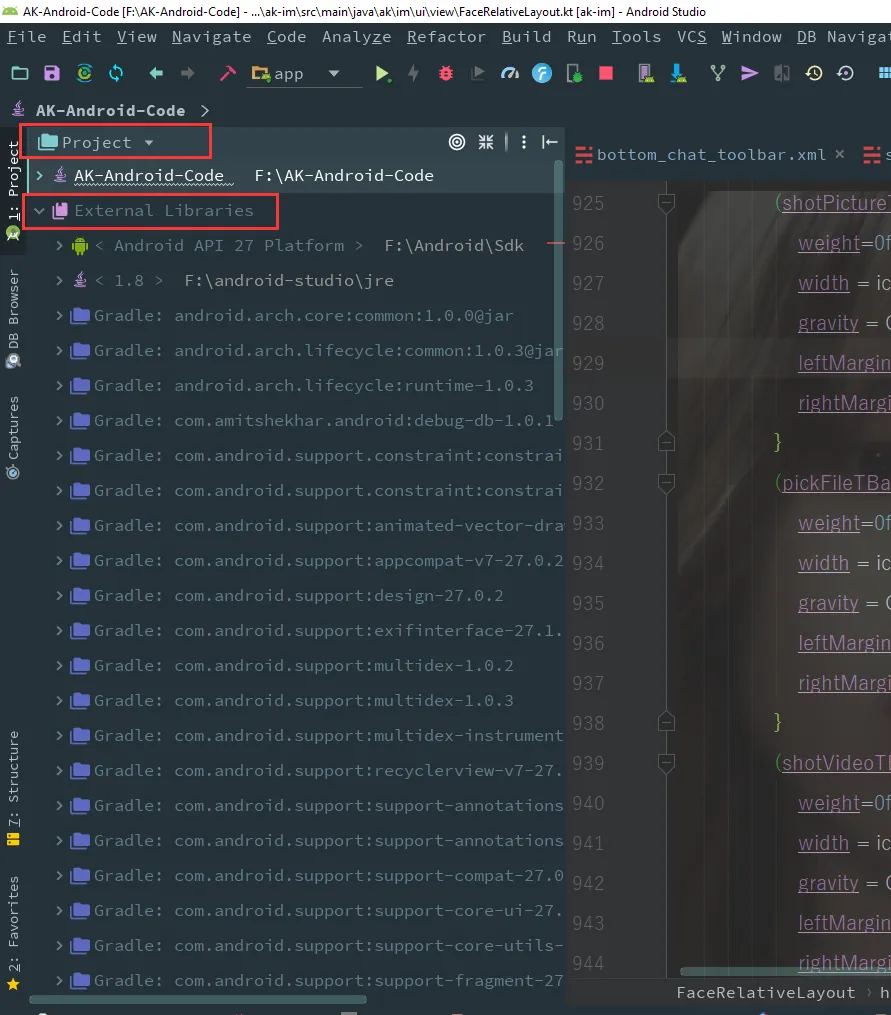
Task: Open SDK Manager download icon
Action: click(x=678, y=73)
